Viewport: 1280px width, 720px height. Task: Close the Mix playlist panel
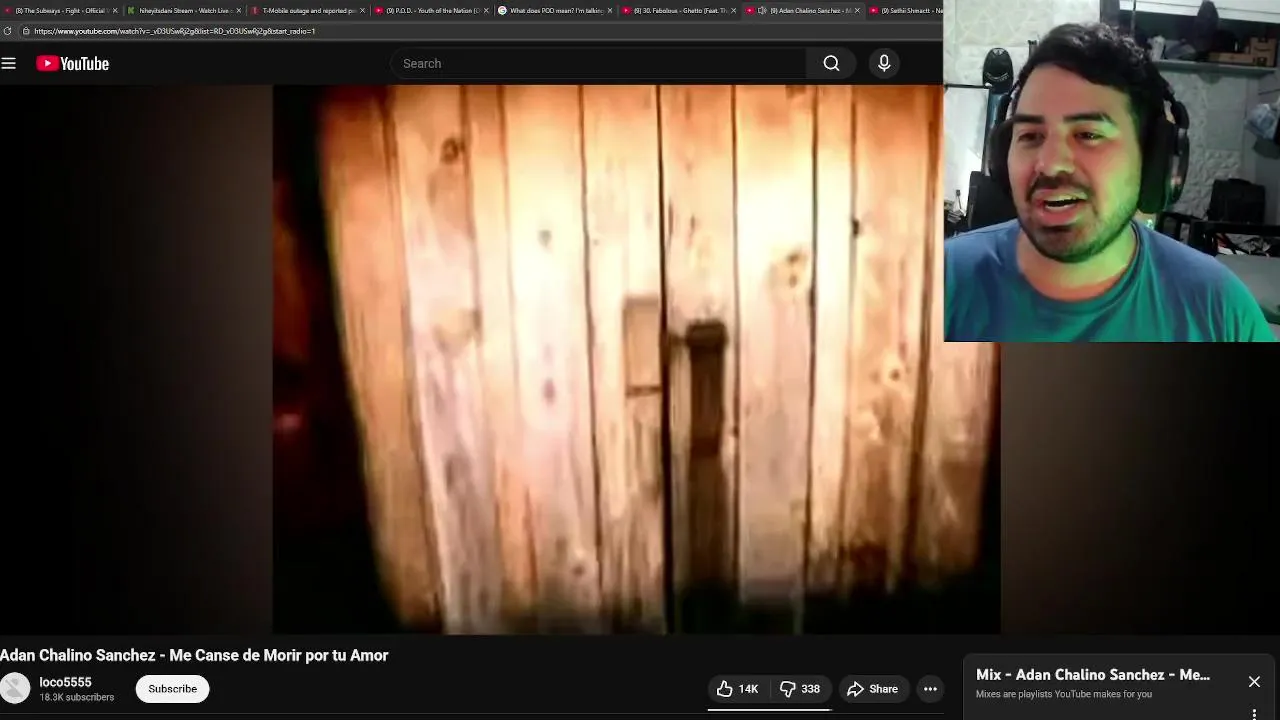pos(1254,682)
